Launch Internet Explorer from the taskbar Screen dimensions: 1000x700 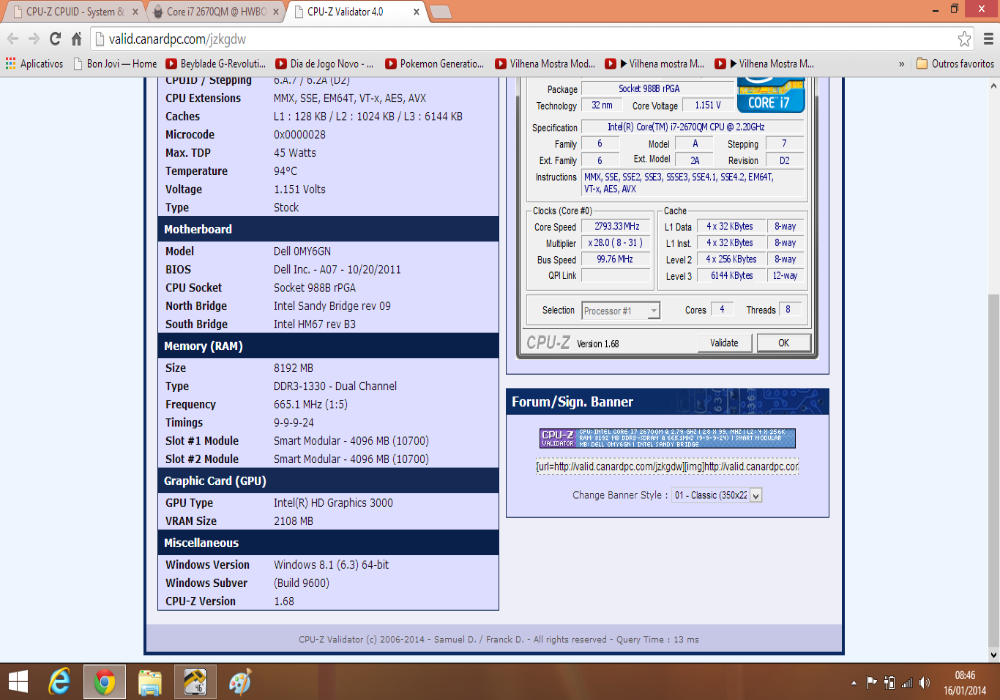point(60,682)
